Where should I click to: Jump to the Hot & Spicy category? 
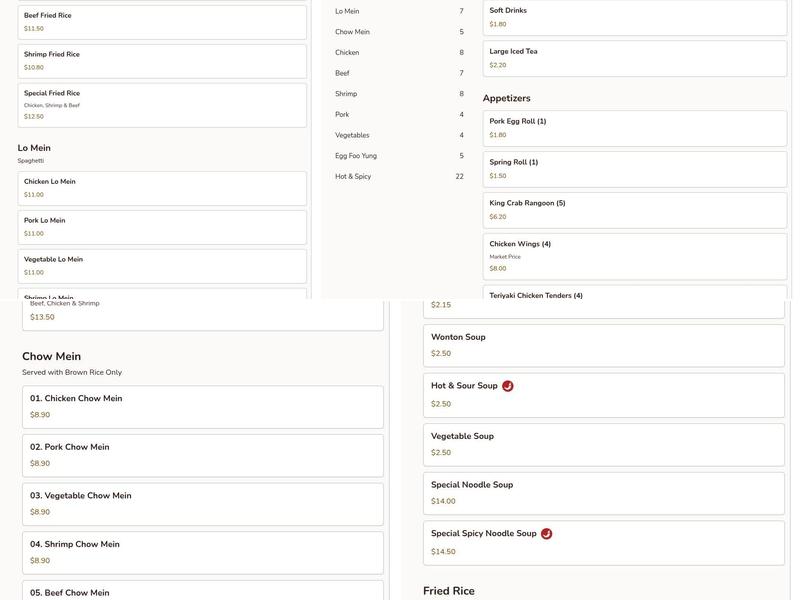tap(398, 177)
